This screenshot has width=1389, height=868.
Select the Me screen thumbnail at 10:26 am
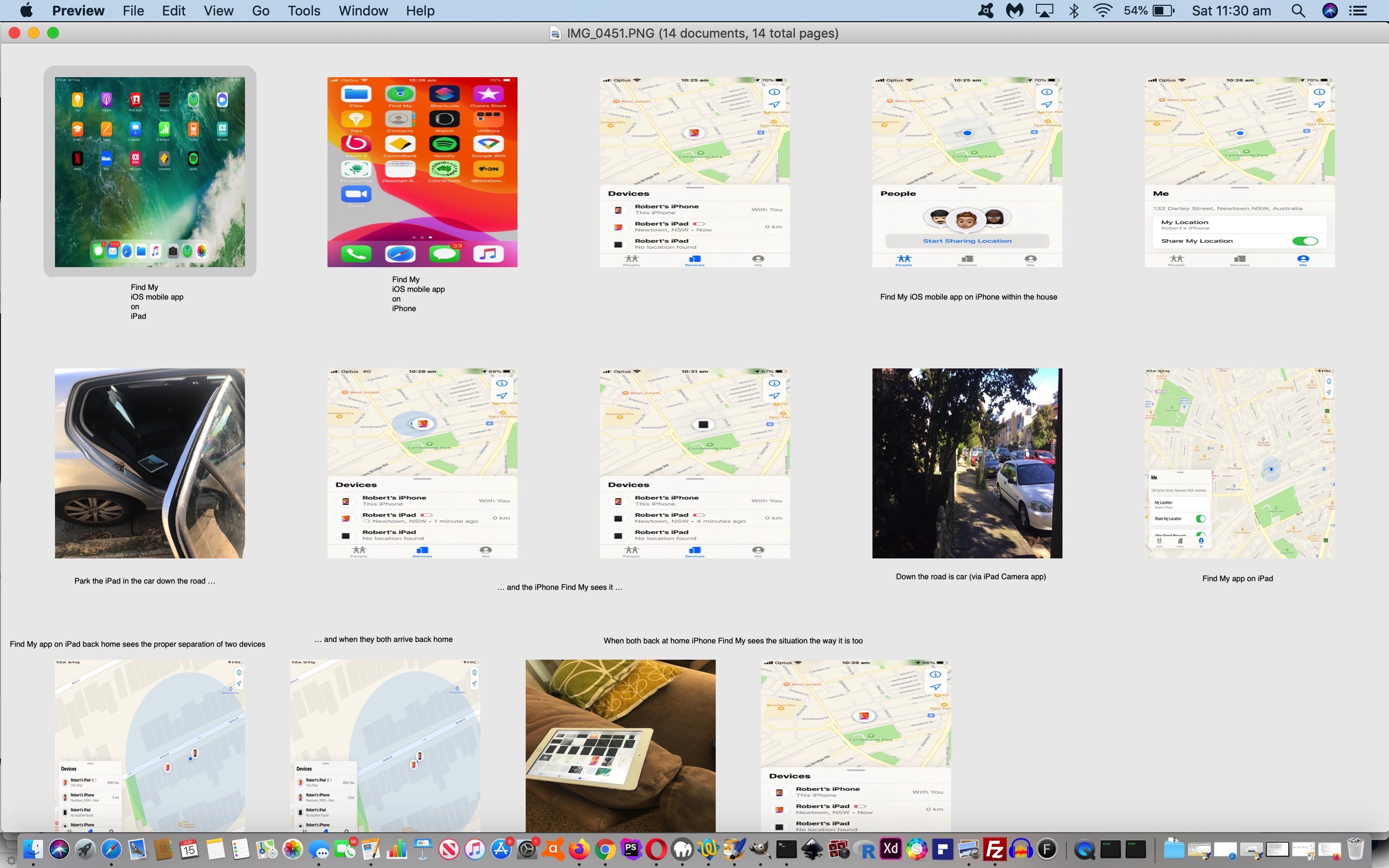1240,172
